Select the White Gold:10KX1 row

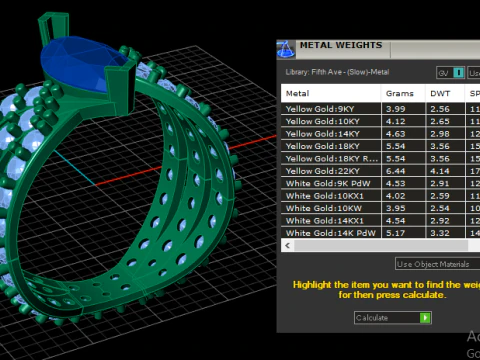[380, 196]
